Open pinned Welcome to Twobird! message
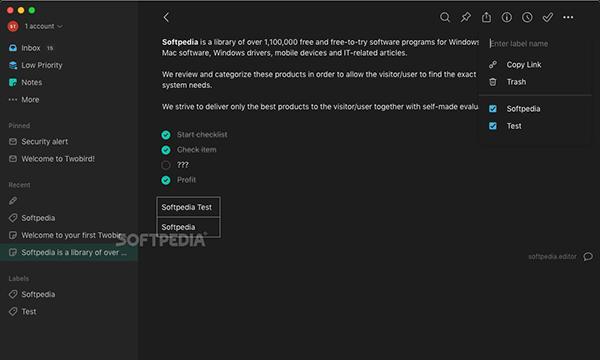 [58, 159]
